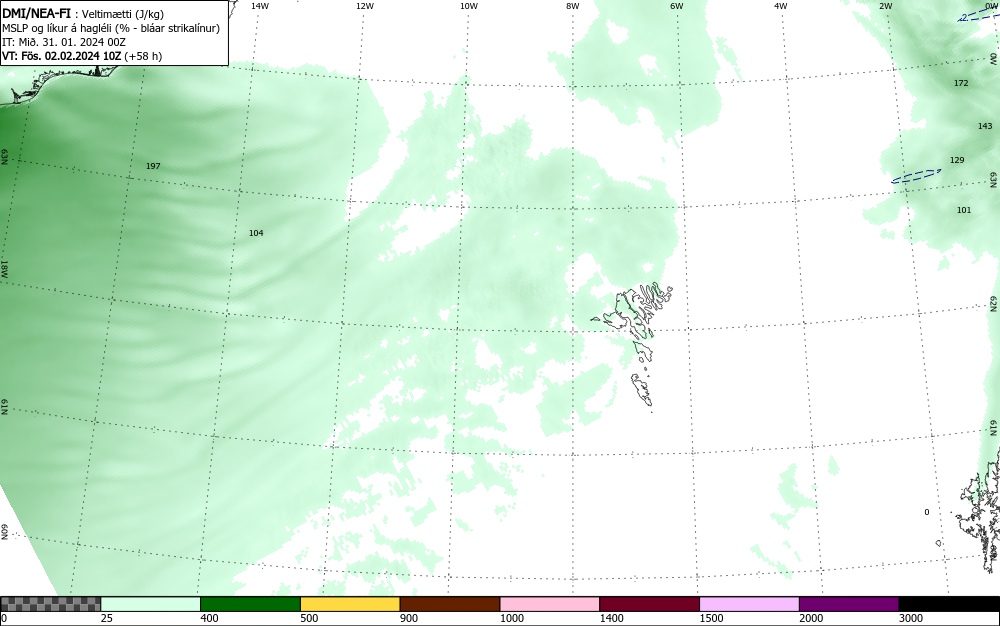
Task: Click the legend label 500
Action: (x=309, y=618)
